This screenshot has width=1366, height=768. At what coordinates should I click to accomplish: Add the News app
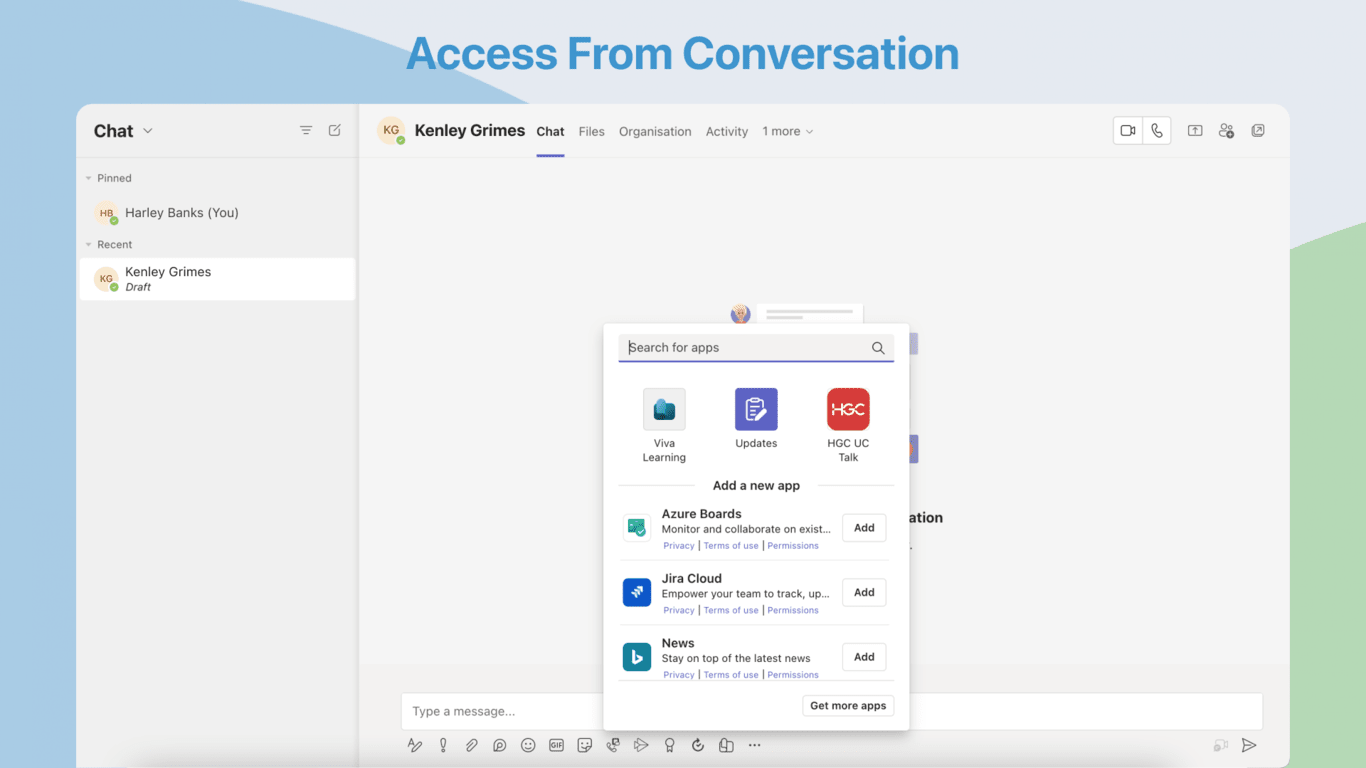click(x=864, y=657)
